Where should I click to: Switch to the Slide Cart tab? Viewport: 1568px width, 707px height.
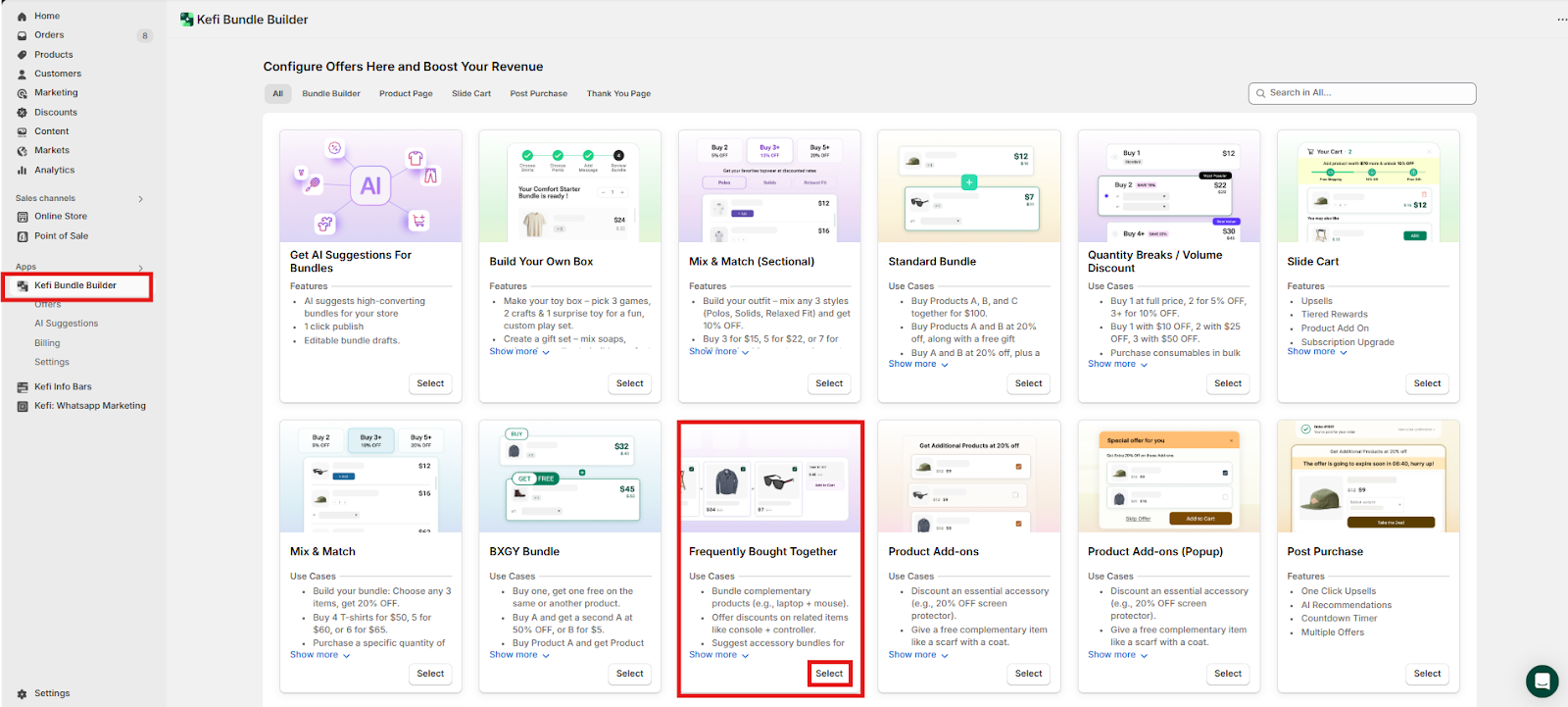point(471,94)
